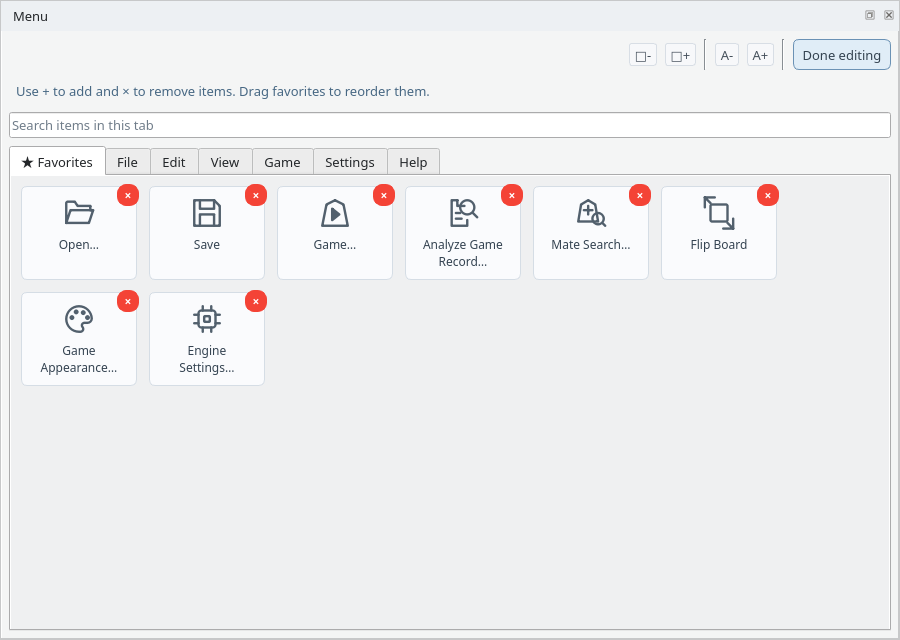Focus the 'Search items in this tab' field
Viewport: 900px width, 640px height.
(450, 125)
